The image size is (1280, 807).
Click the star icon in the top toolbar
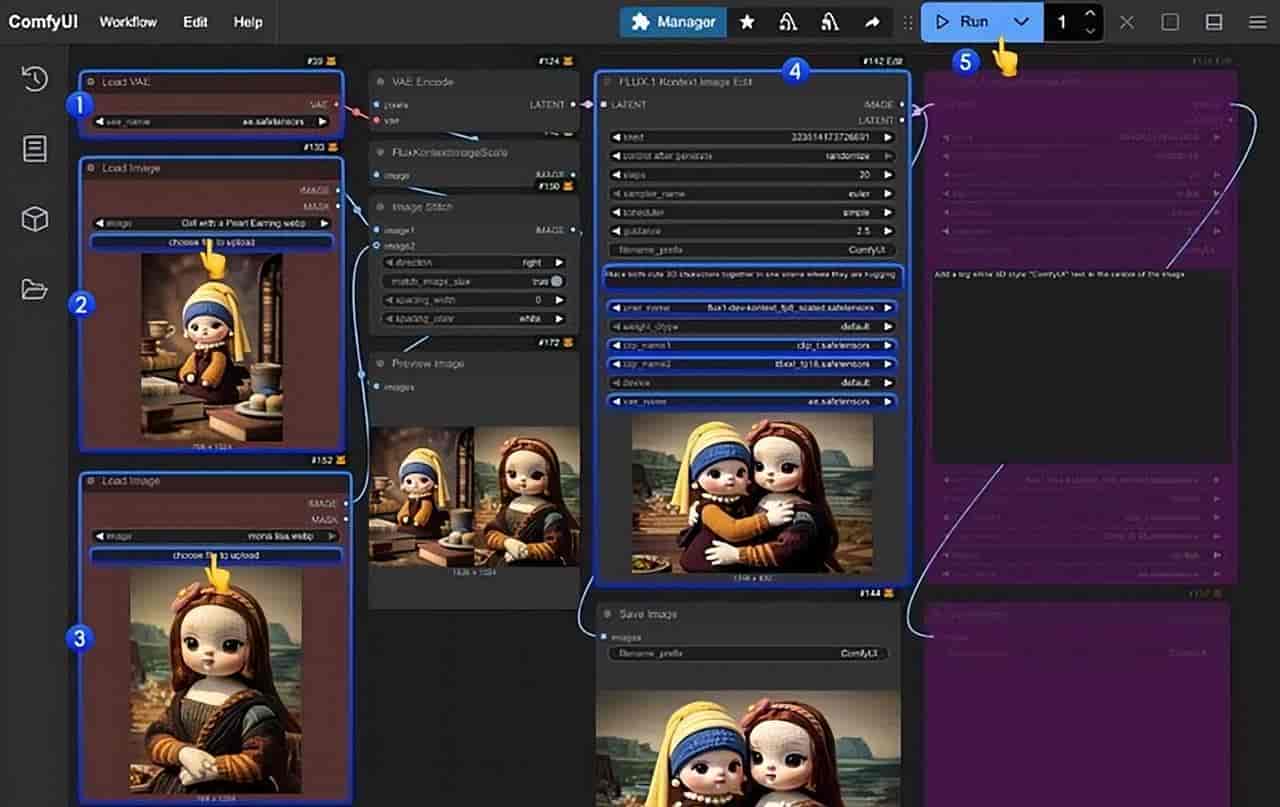click(x=747, y=22)
